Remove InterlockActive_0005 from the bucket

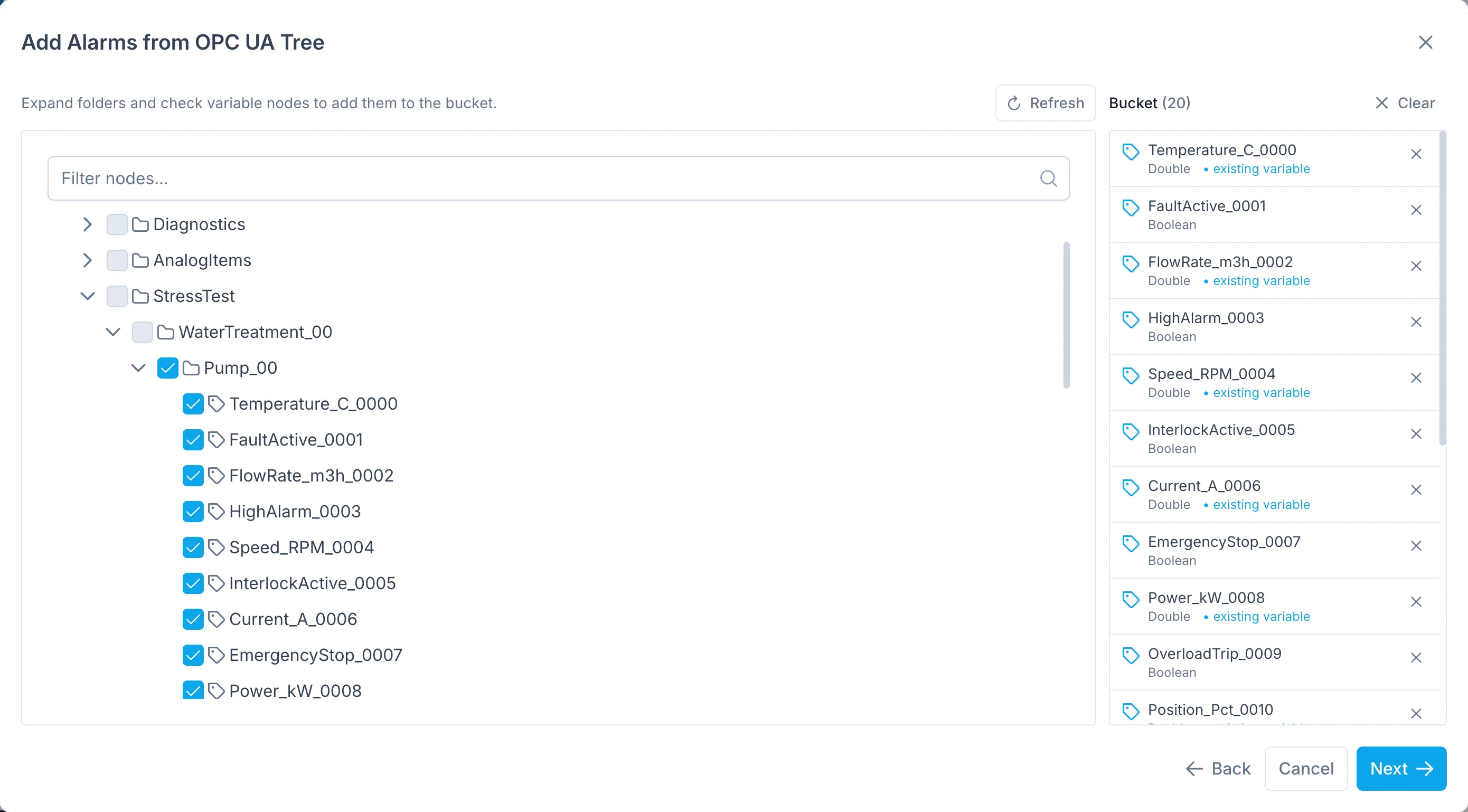(x=1416, y=433)
